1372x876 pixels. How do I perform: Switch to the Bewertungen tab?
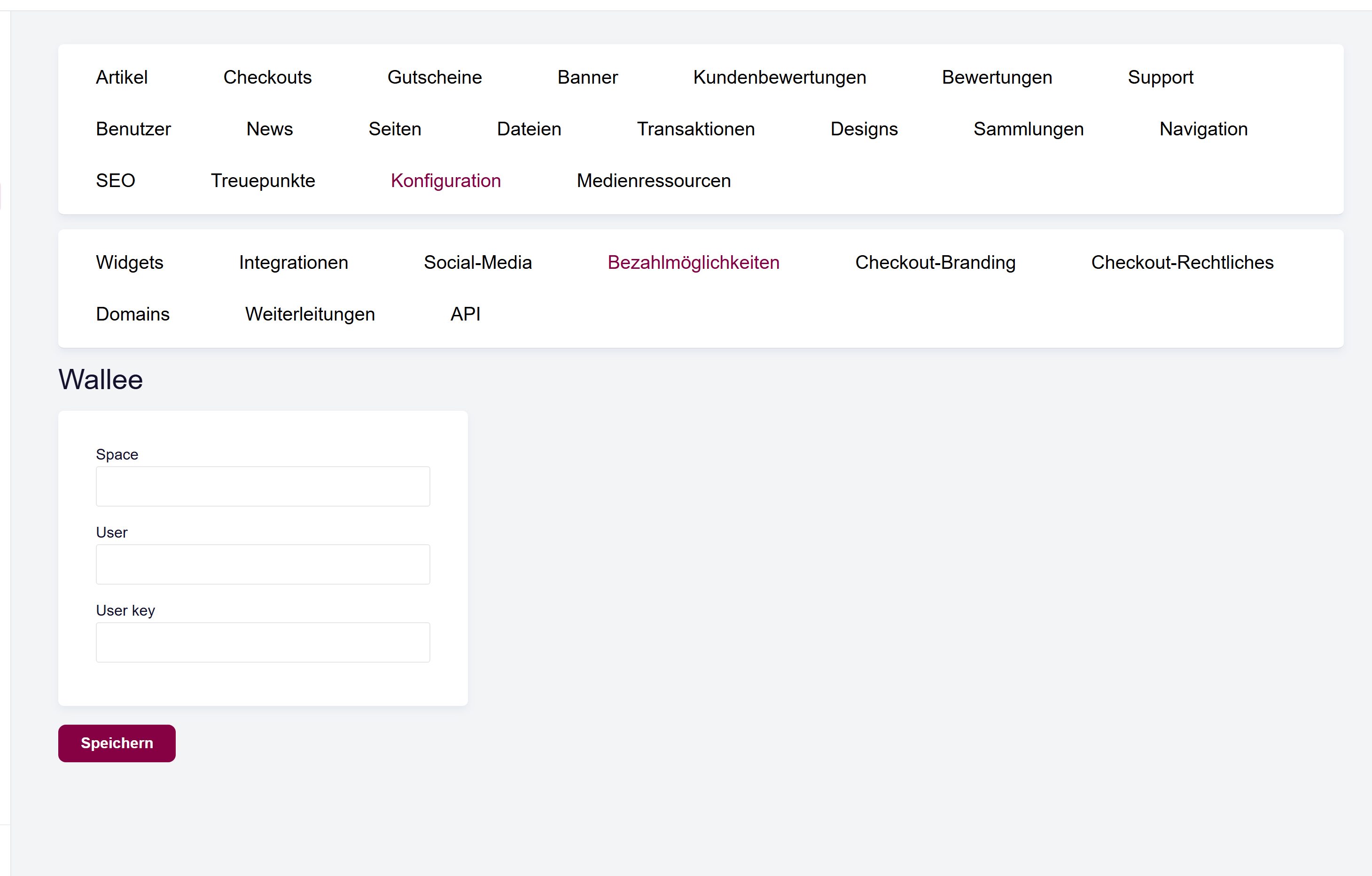997,78
